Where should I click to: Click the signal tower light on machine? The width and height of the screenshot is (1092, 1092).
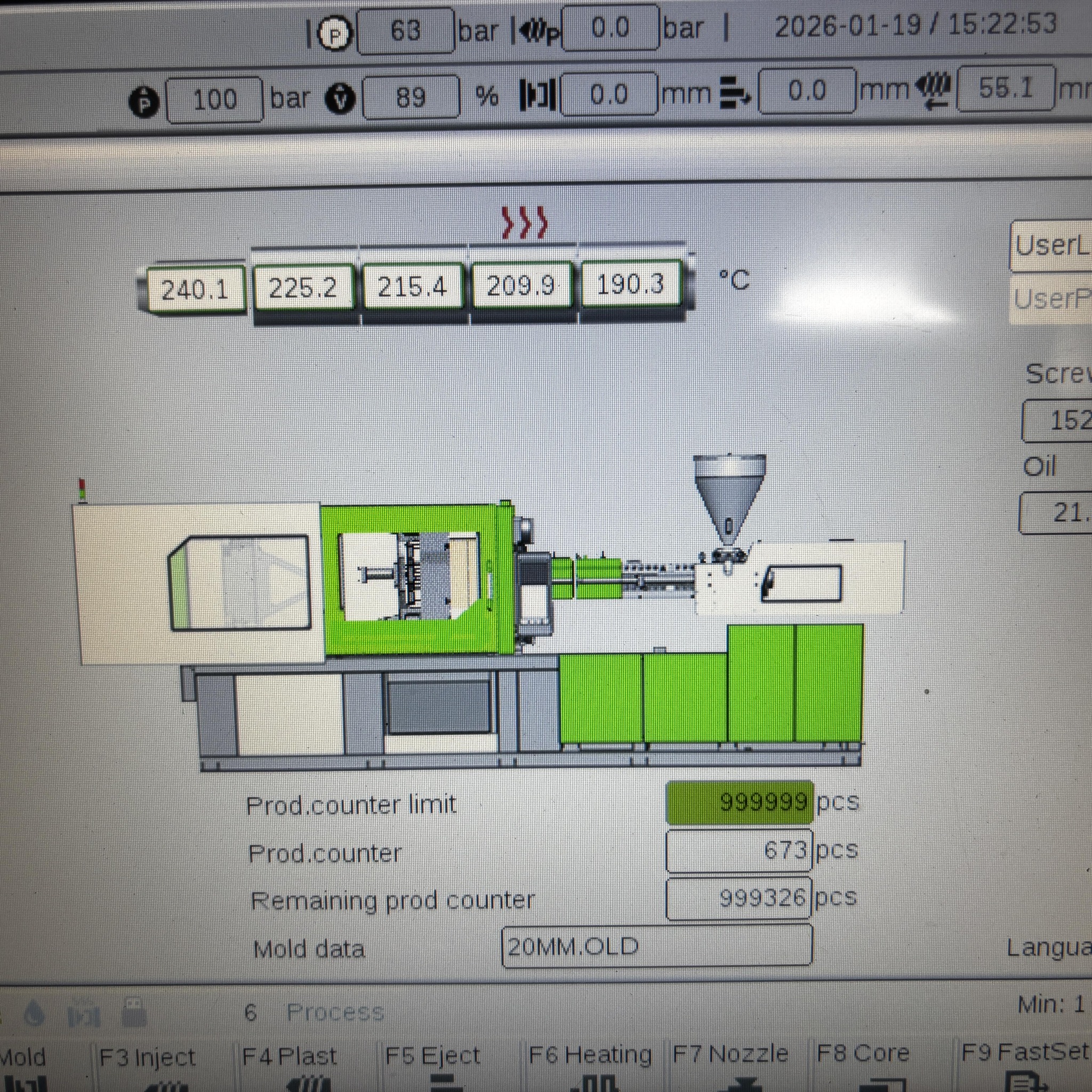coord(83,491)
